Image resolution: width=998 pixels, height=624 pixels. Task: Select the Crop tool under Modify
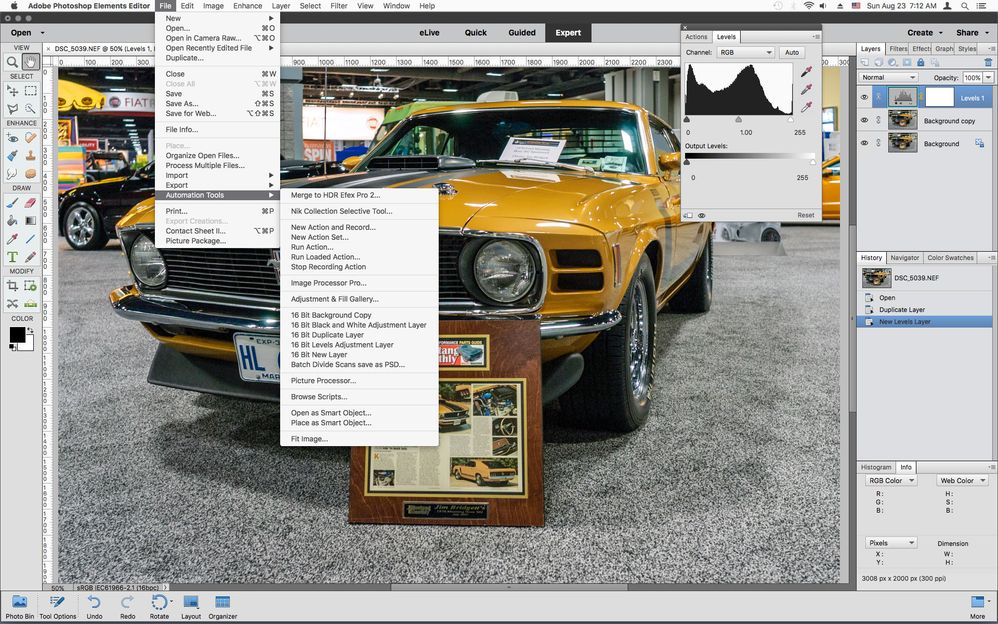(x=12, y=286)
